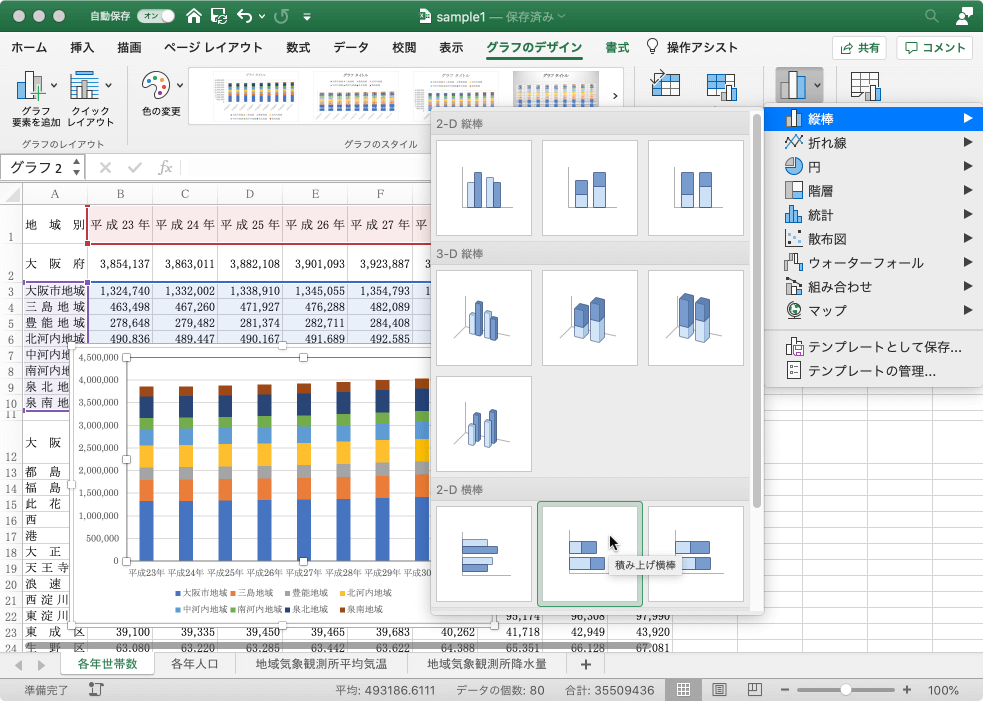Switch to the 各年人口 sheet tab
Image resolution: width=983 pixels, height=701 pixels.
(x=195, y=664)
